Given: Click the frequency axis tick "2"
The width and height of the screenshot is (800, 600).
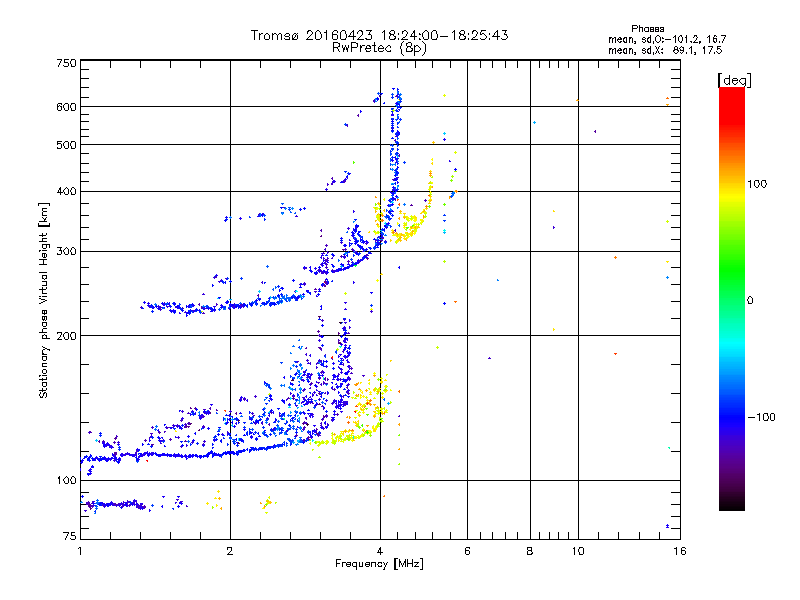Looking at the screenshot, I should (230, 551).
